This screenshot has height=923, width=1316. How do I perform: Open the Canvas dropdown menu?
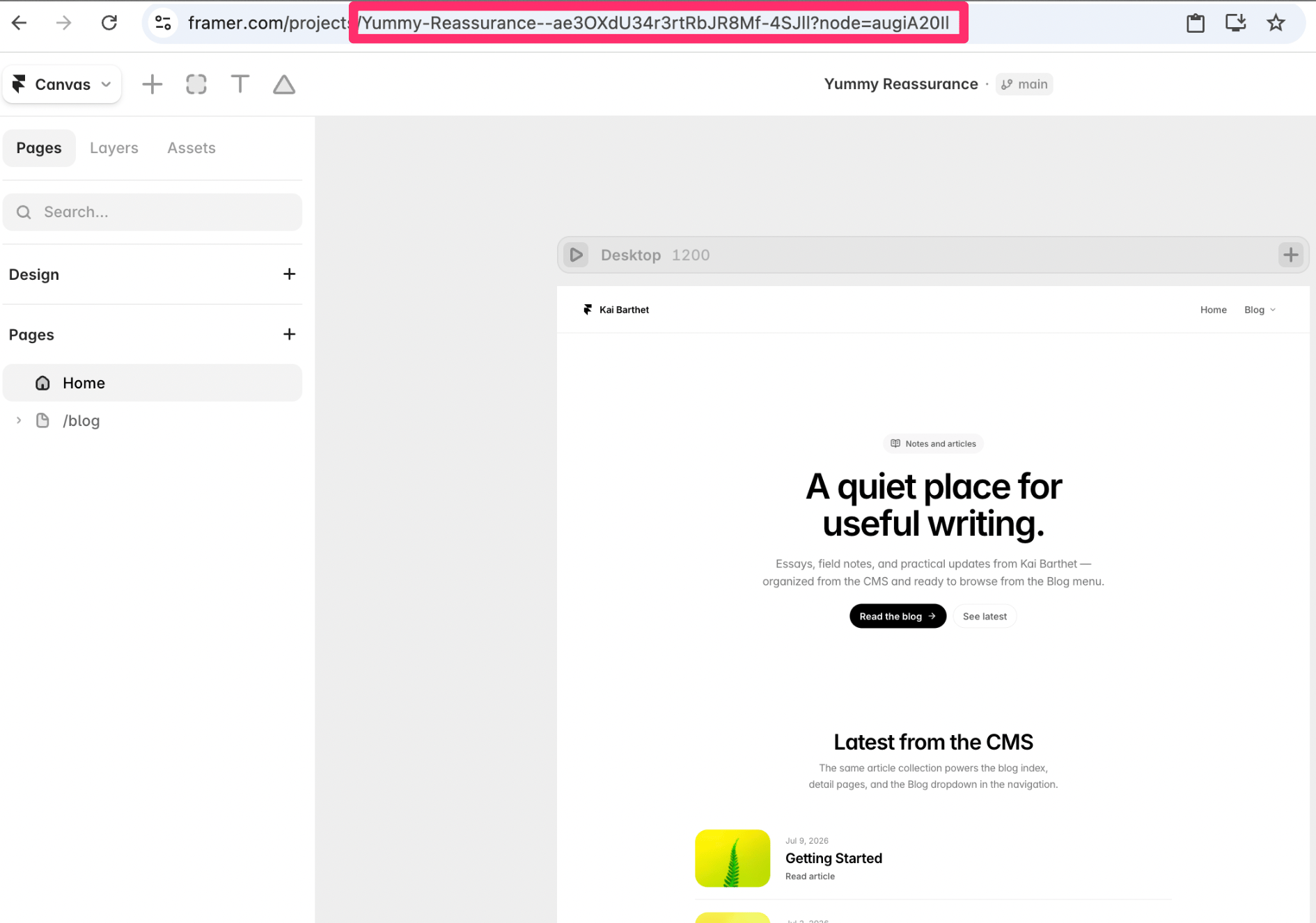62,84
